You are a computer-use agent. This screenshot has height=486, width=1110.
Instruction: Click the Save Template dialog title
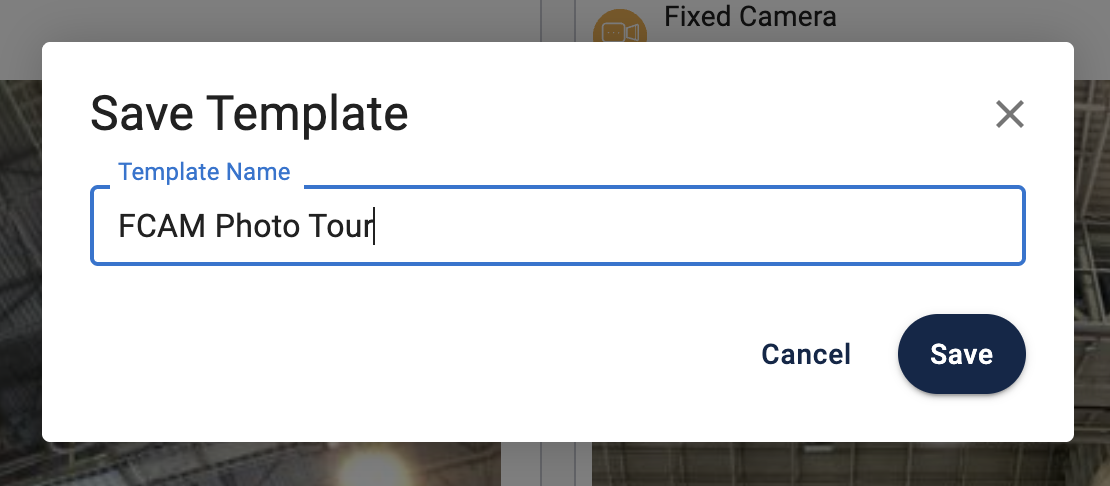pyautogui.click(x=249, y=113)
